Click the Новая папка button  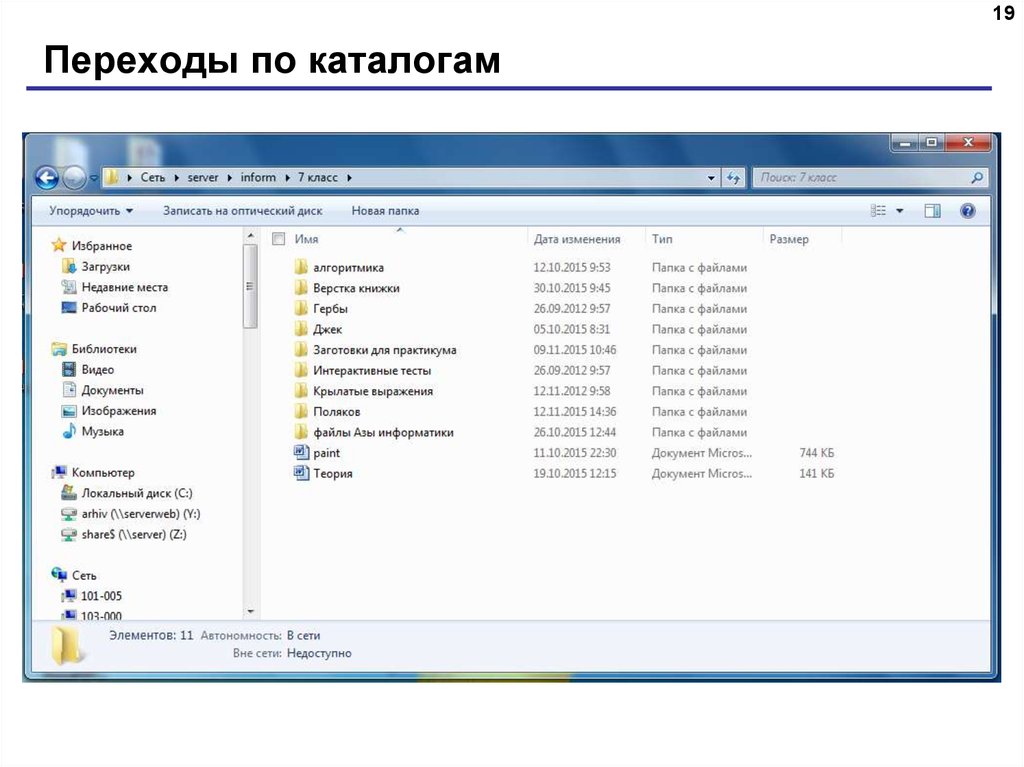[x=386, y=210]
